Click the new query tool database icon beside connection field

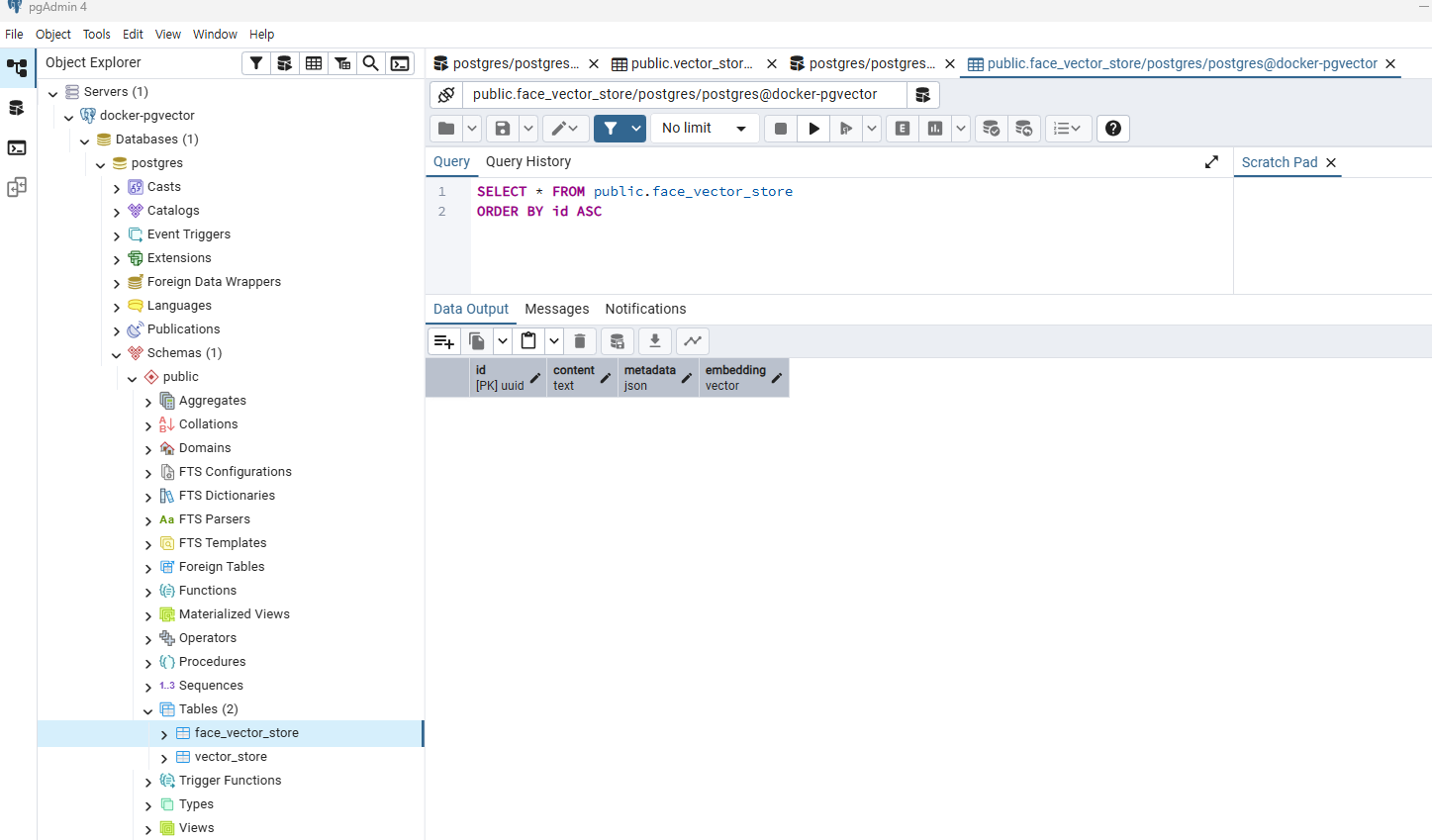922,95
